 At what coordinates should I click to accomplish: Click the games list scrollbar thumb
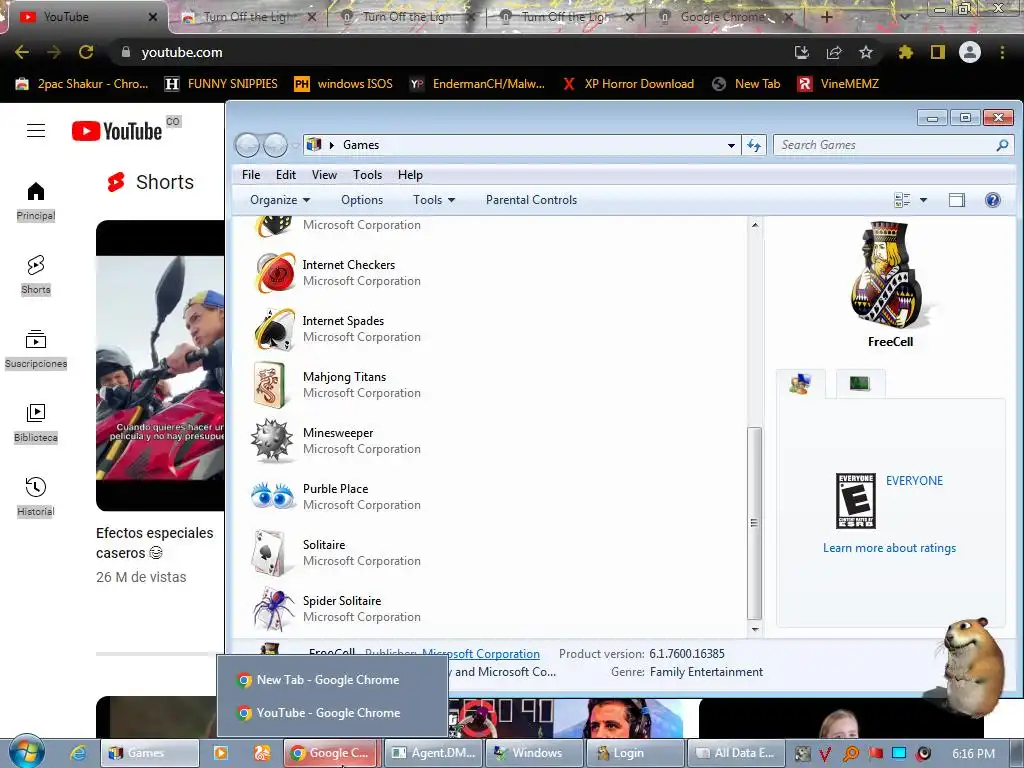754,522
